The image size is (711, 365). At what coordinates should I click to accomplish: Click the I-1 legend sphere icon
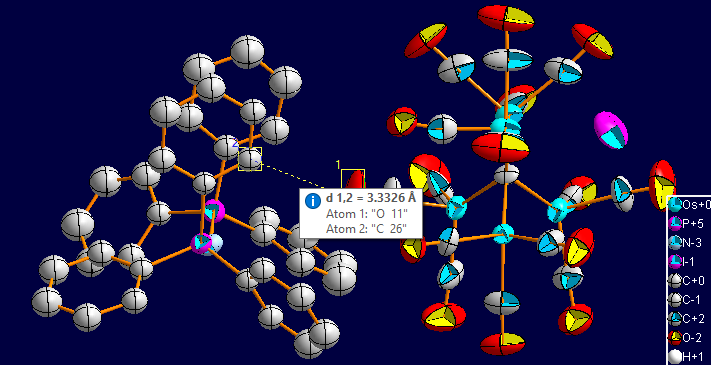(x=676, y=262)
